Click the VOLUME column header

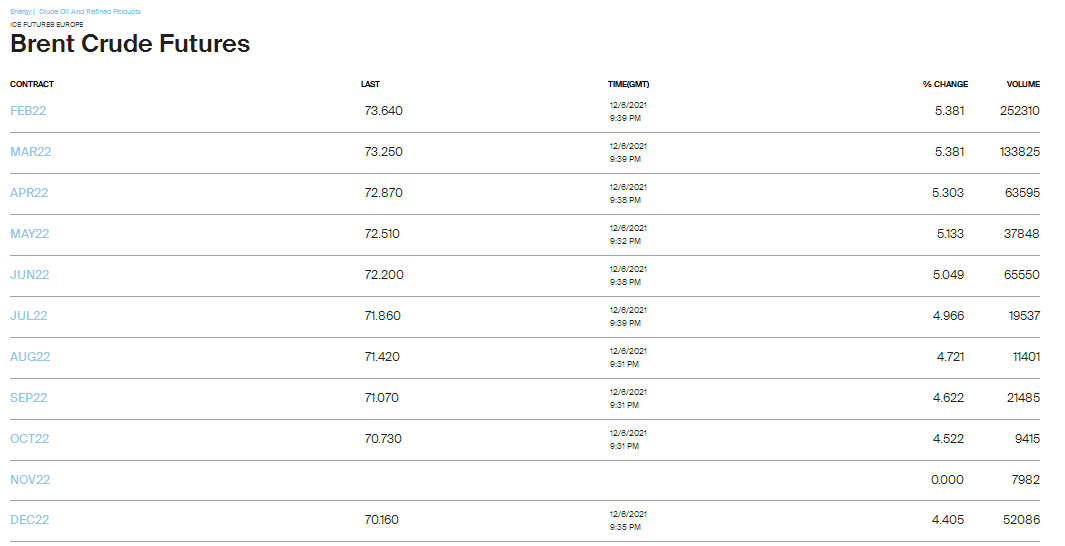tap(1024, 84)
